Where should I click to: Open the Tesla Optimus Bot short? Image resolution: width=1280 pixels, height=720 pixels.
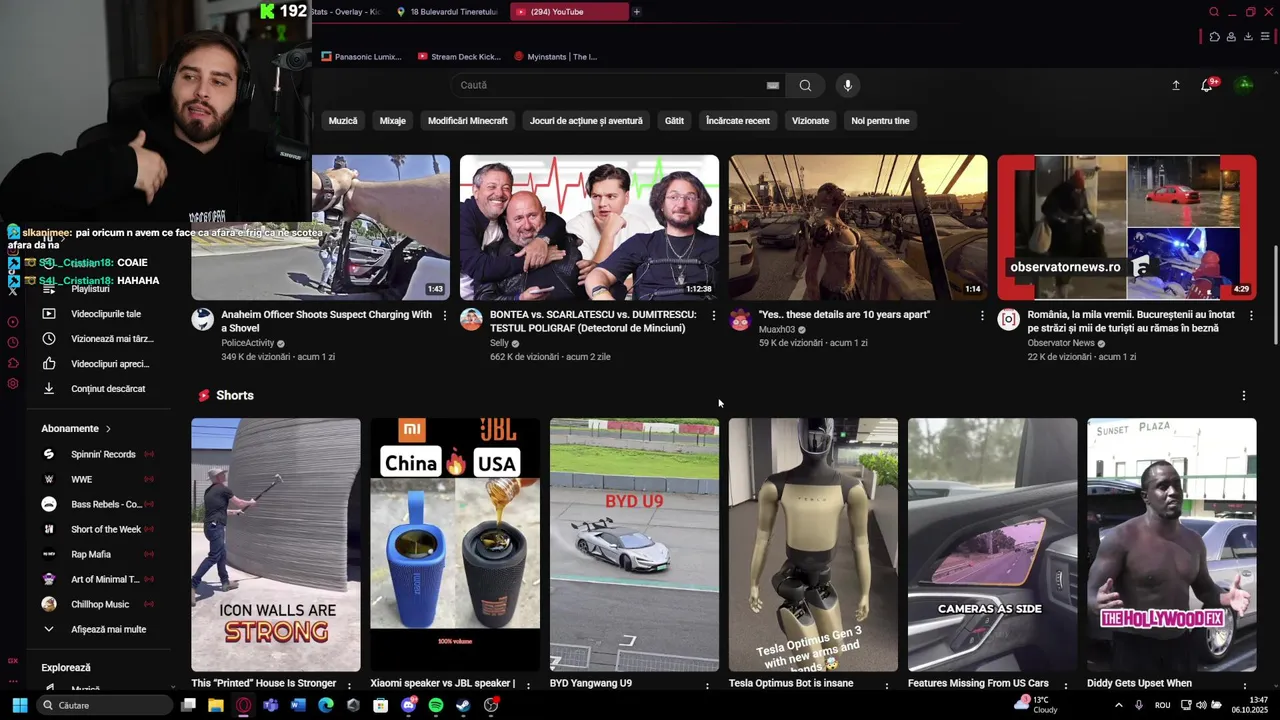[813, 545]
